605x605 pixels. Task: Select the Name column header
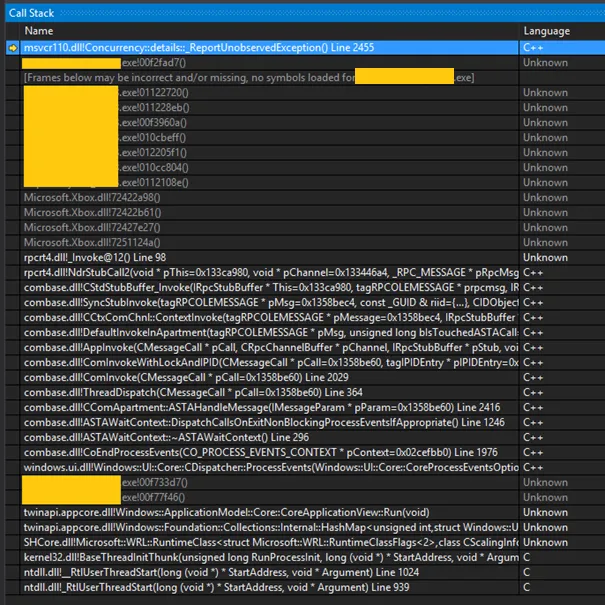pos(39,31)
